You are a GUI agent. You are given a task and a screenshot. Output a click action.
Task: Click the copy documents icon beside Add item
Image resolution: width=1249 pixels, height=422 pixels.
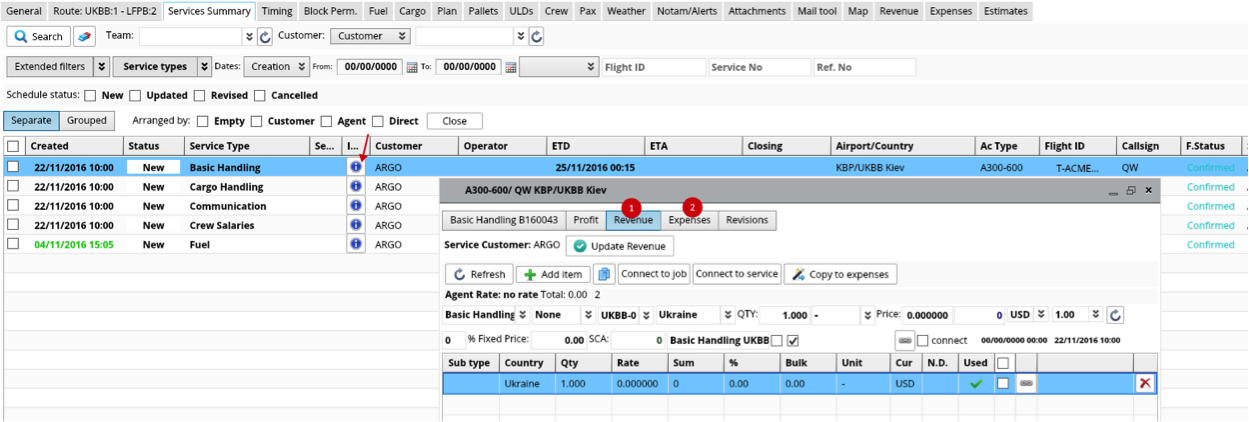tap(603, 274)
